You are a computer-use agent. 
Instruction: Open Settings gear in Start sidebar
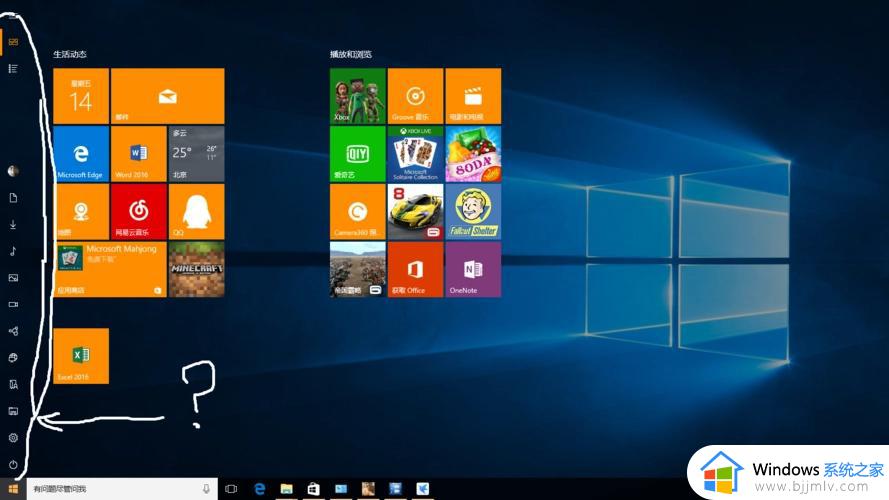(x=13, y=438)
